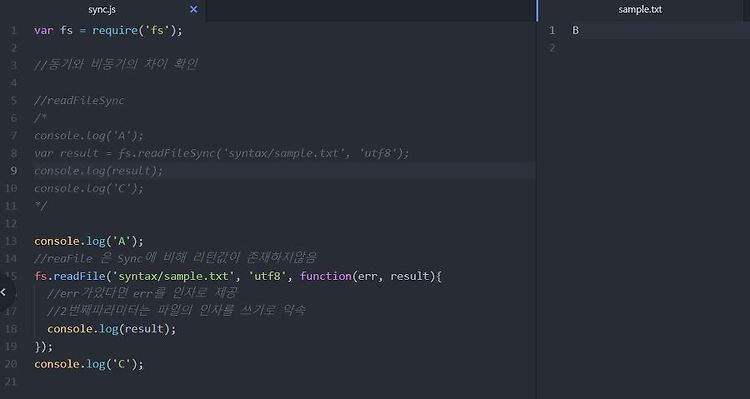
Task: Click line number 20 in the gutter
Action: [11, 364]
